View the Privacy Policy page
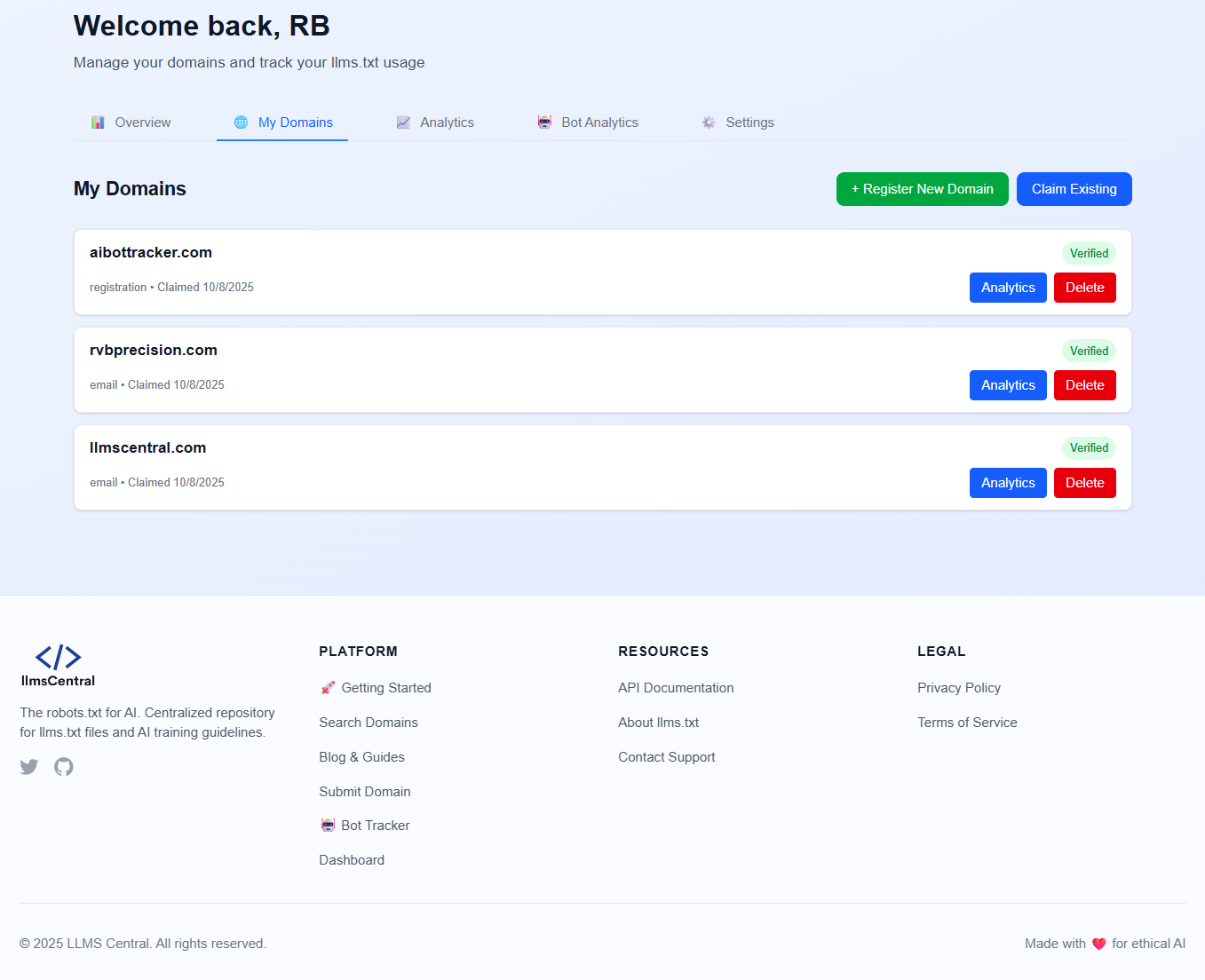The height and width of the screenshot is (980, 1205). [959, 687]
